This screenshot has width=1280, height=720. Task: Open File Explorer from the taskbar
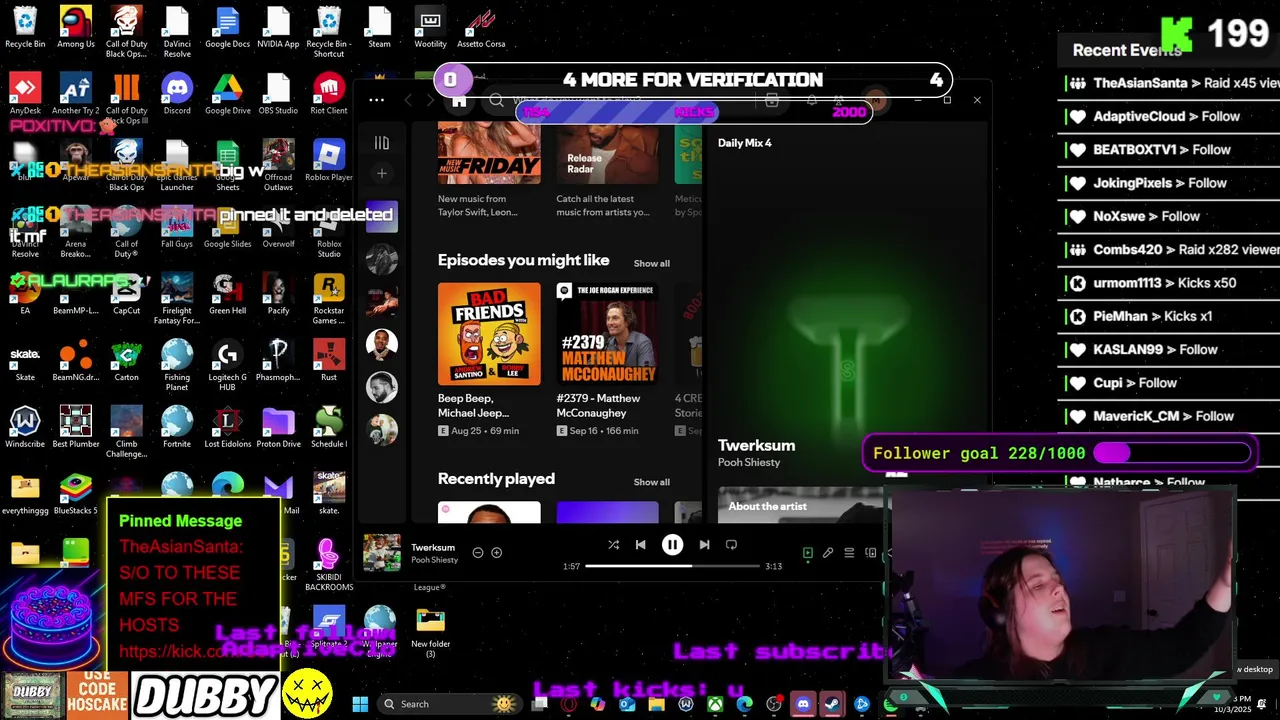[x=656, y=704]
